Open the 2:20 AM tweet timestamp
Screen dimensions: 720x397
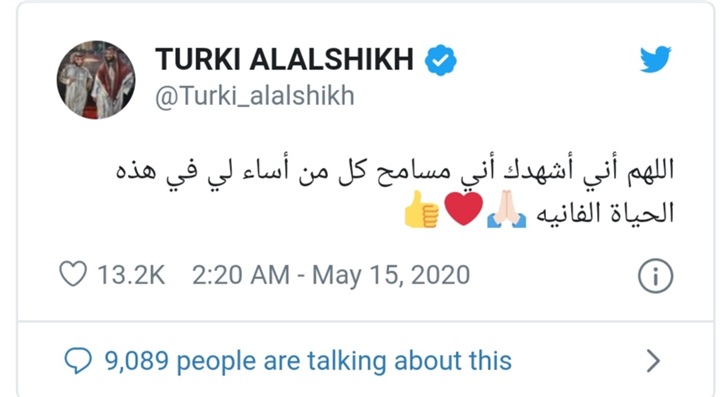241,275
